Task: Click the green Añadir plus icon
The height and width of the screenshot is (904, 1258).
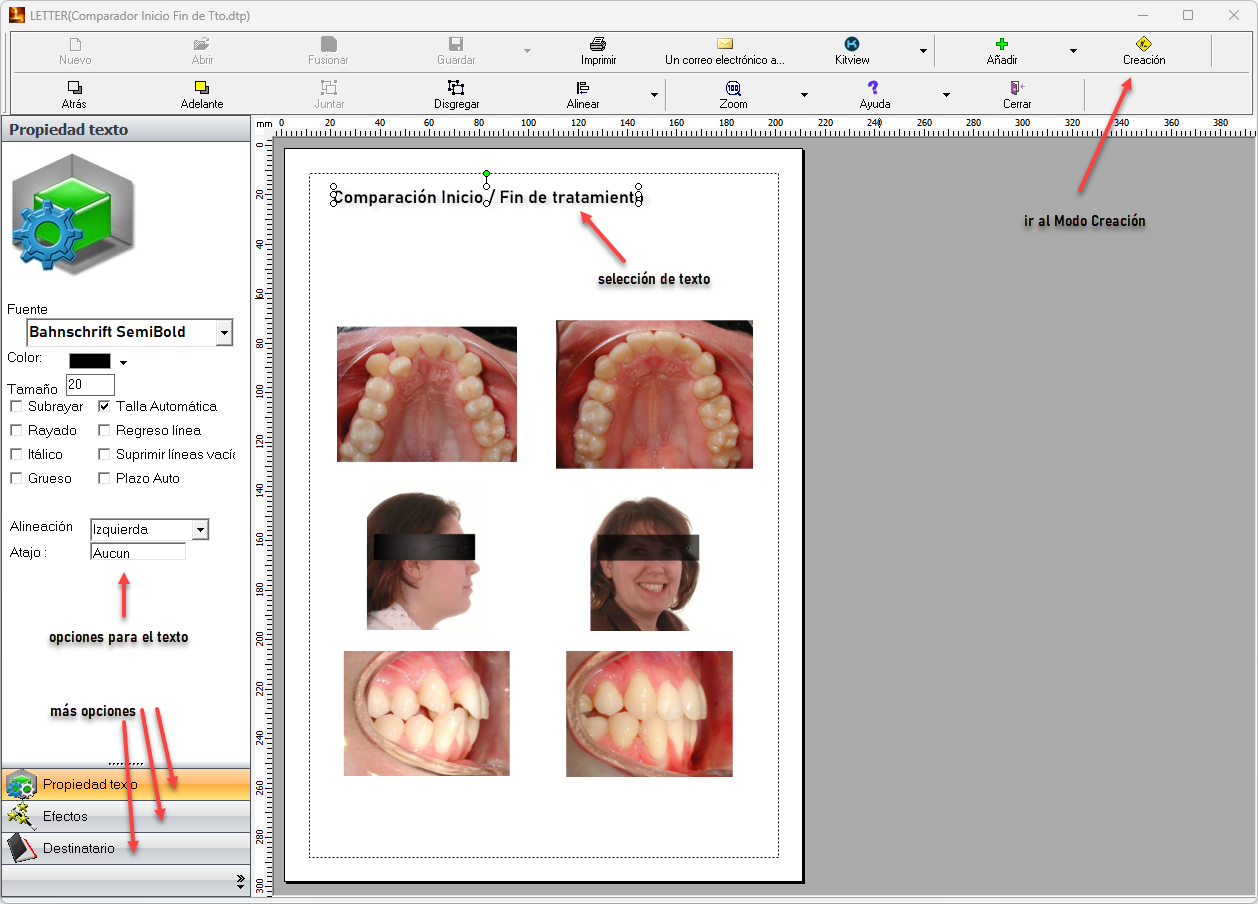Action: [x=1001, y=45]
